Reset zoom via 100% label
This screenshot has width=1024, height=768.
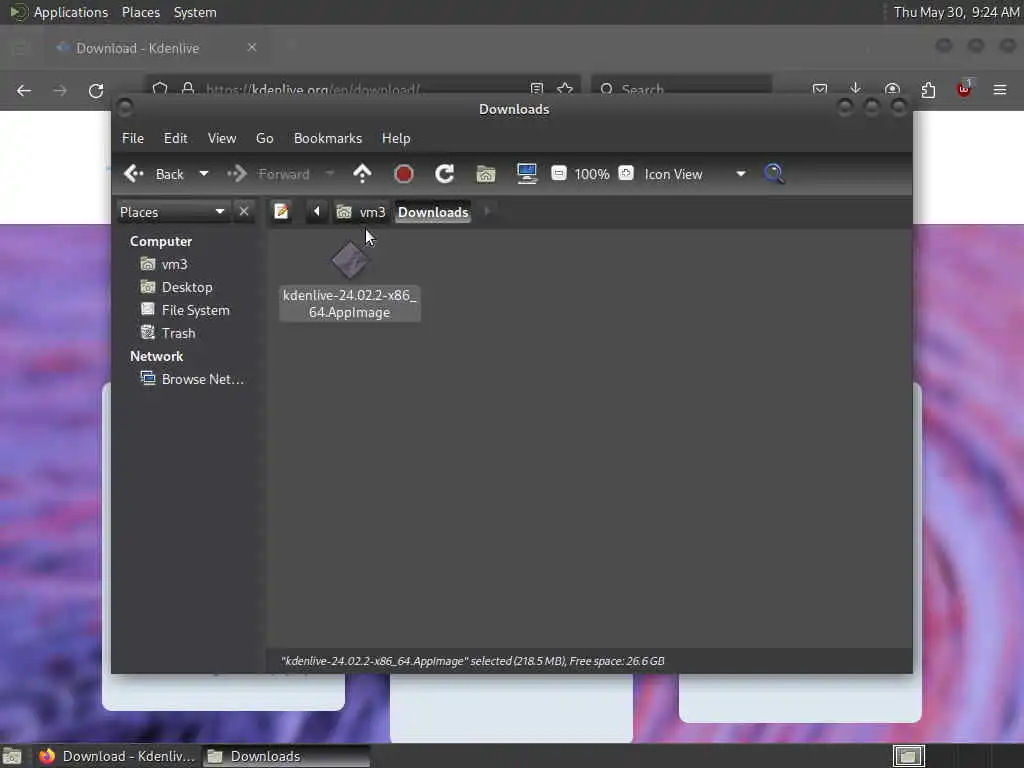[x=592, y=174]
